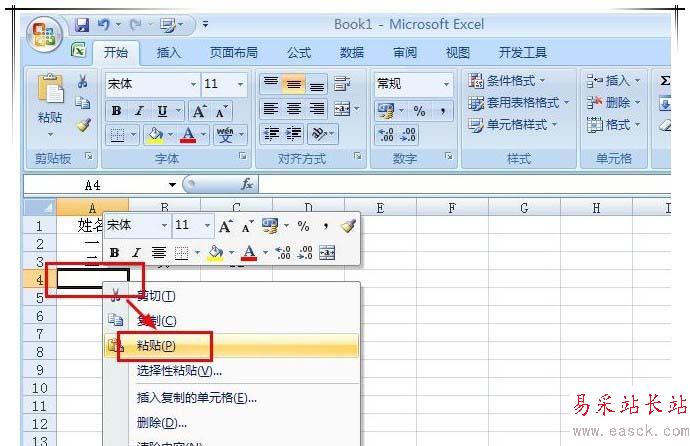Center text horizontally in ribbon
Image resolution: width=690 pixels, height=446 pixels.
click(294, 108)
